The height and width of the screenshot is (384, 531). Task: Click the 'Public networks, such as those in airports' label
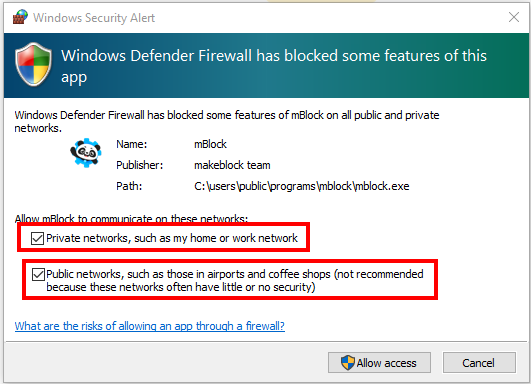(x=235, y=280)
